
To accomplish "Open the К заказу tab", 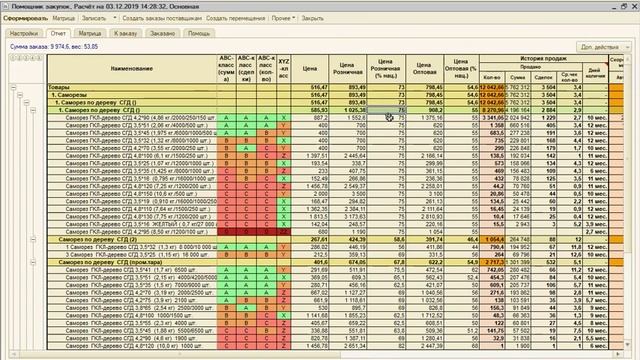I will click(x=125, y=33).
